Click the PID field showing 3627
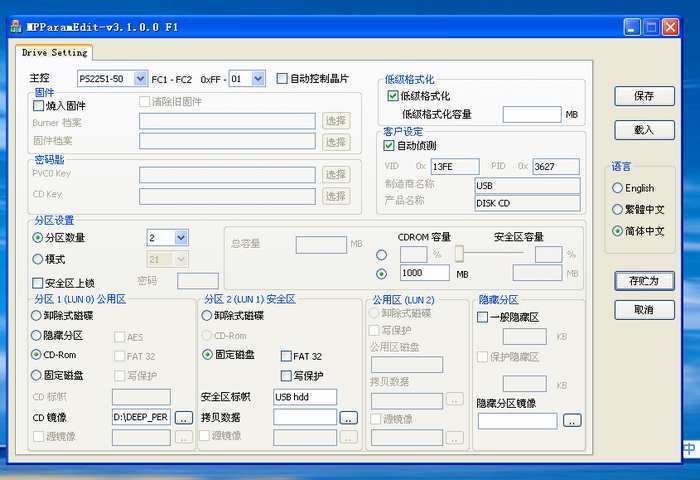Viewport: 700px width, 480px height. point(556,167)
